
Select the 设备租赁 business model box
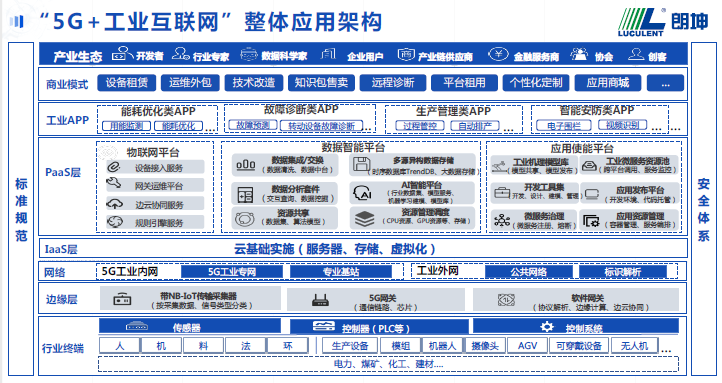coord(127,83)
